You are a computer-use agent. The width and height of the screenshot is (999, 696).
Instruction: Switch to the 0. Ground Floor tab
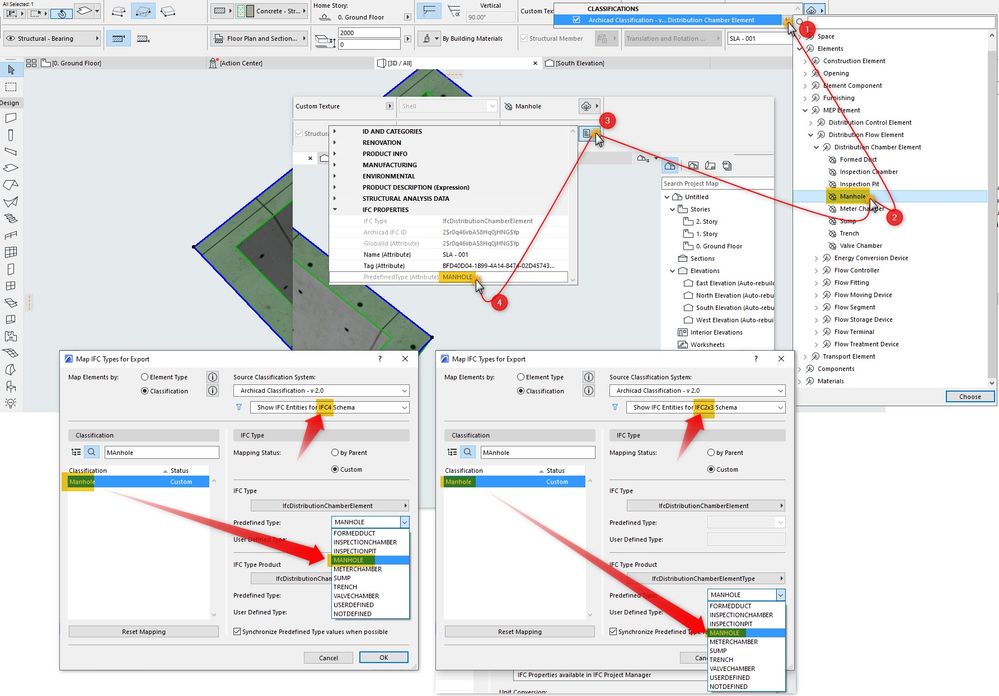tap(71, 63)
